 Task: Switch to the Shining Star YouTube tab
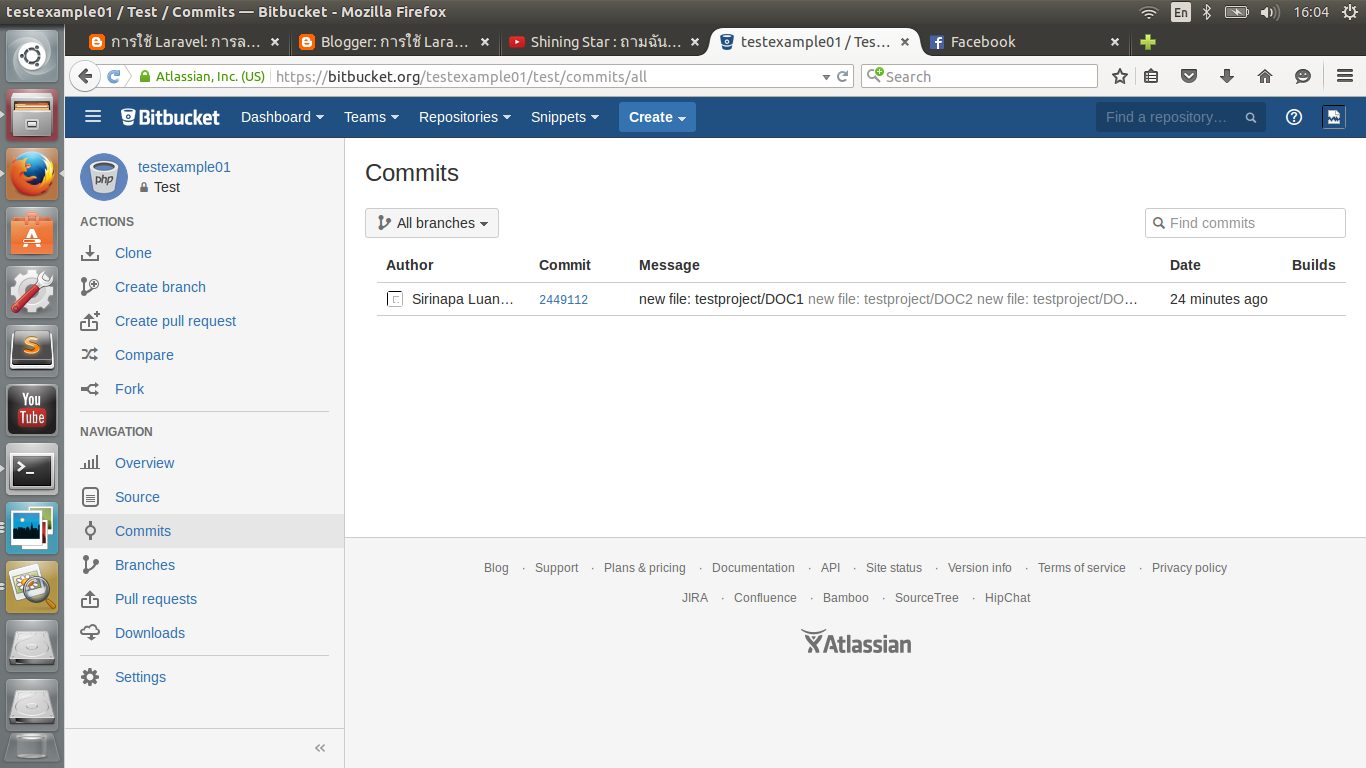[x=604, y=42]
